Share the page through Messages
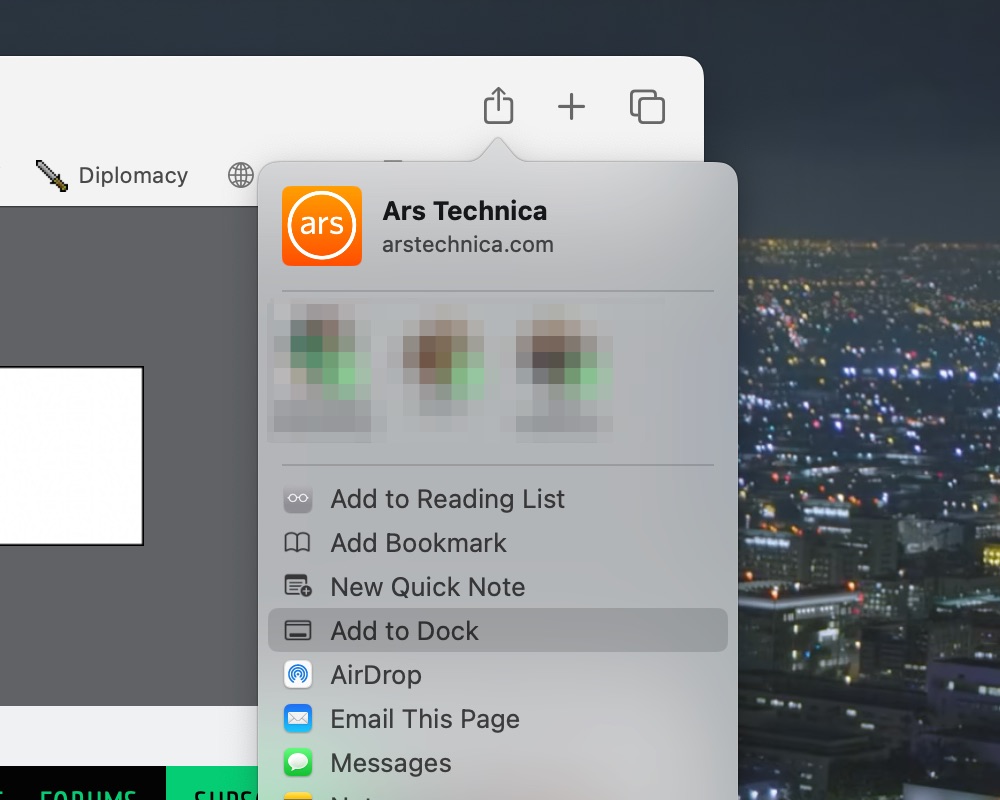This screenshot has width=1000, height=800. point(390,763)
